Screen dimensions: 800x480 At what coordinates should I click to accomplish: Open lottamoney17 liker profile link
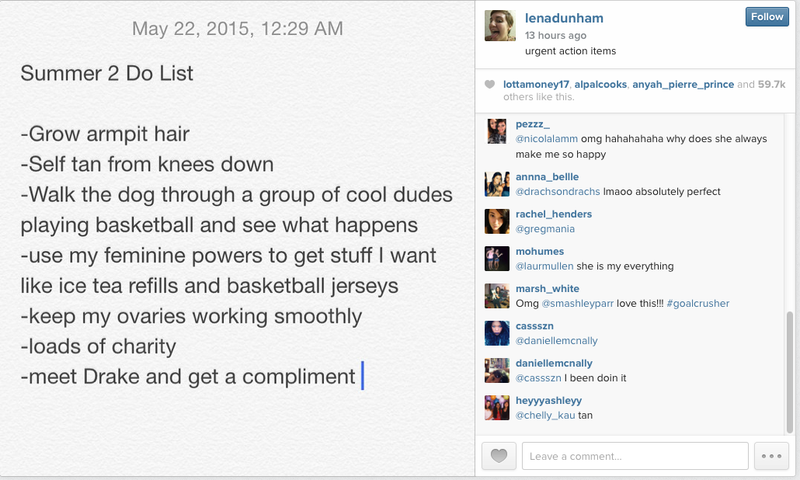pos(536,84)
